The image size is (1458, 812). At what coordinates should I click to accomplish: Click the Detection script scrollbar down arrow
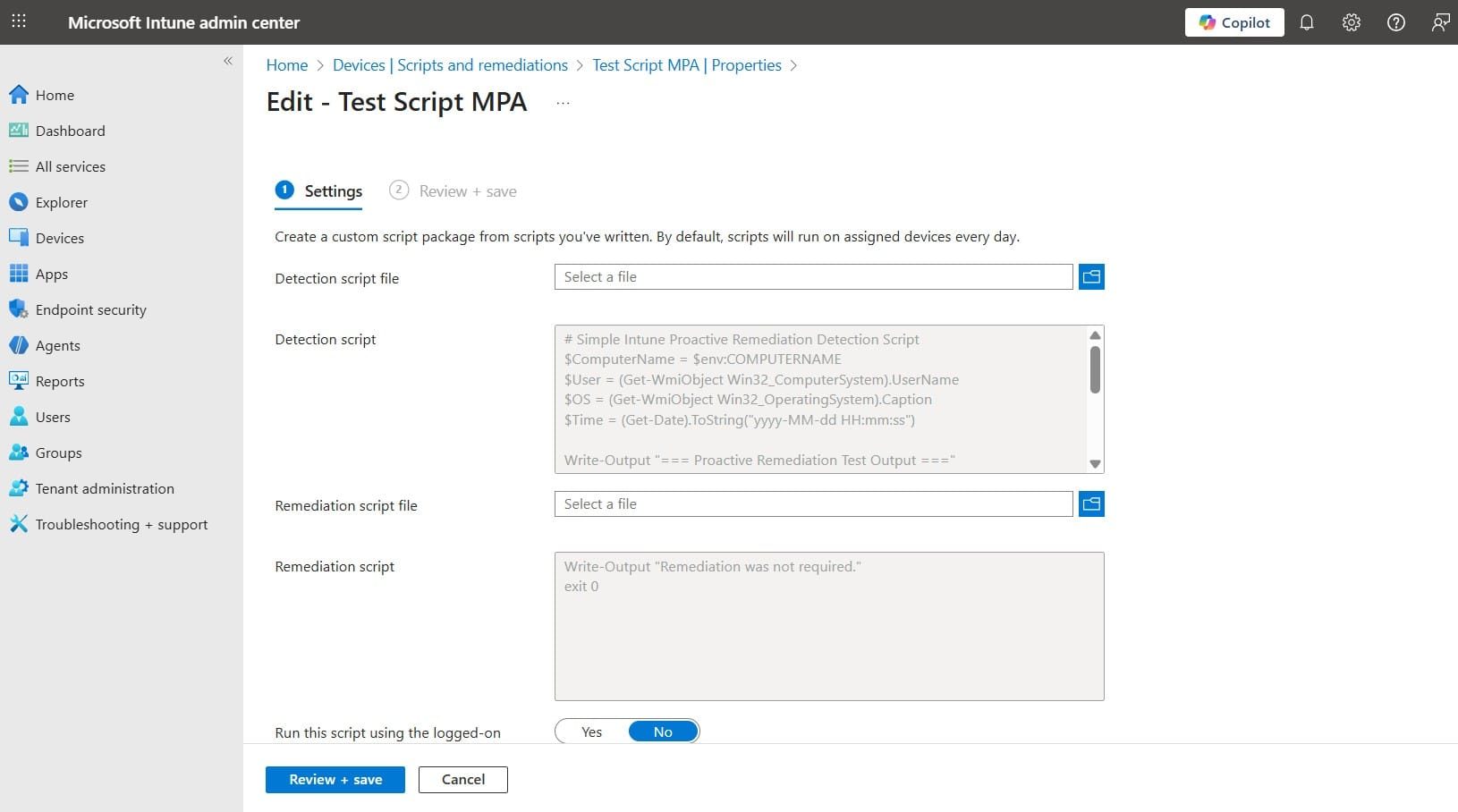point(1095,464)
